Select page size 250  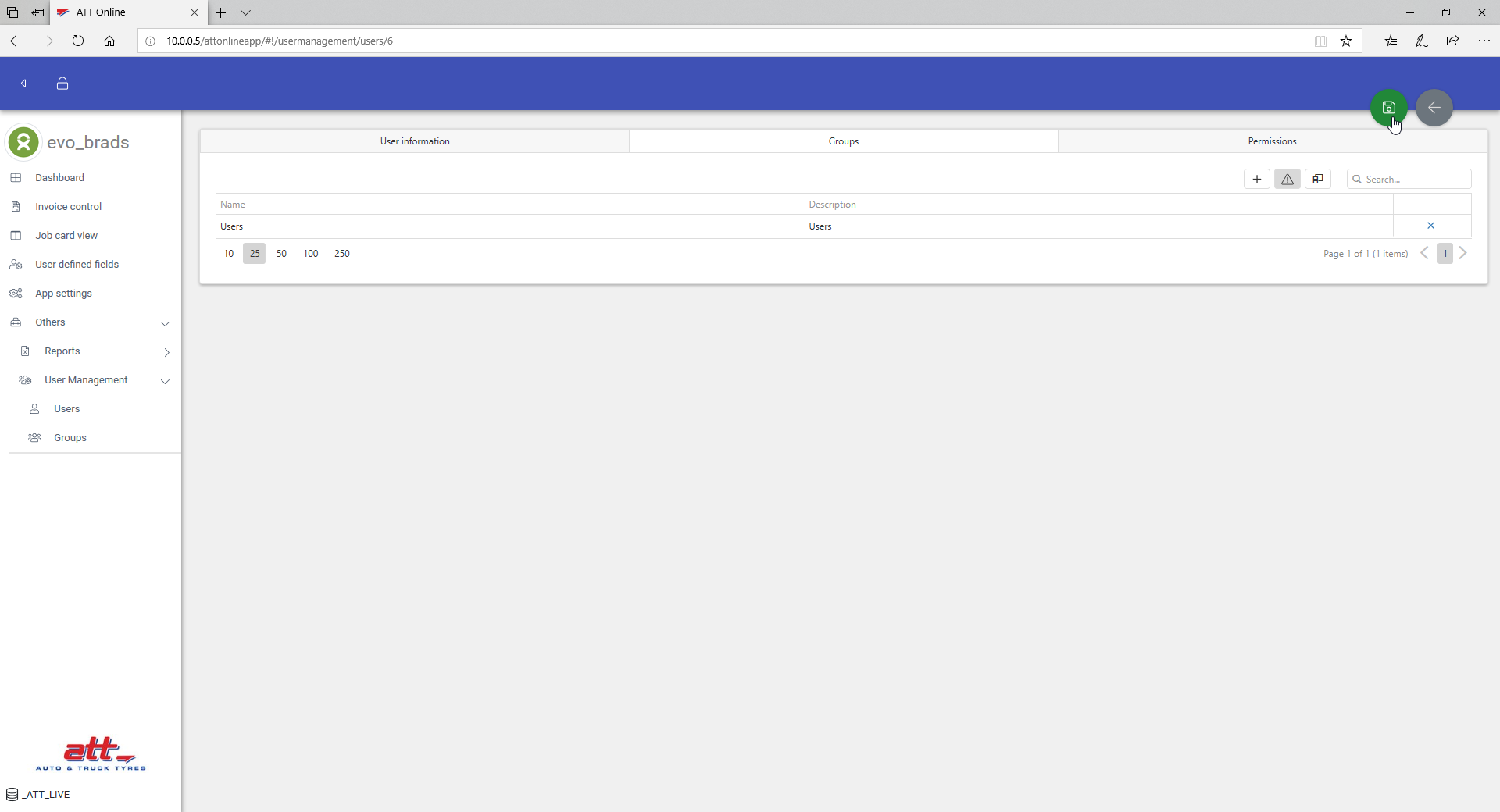(x=341, y=254)
